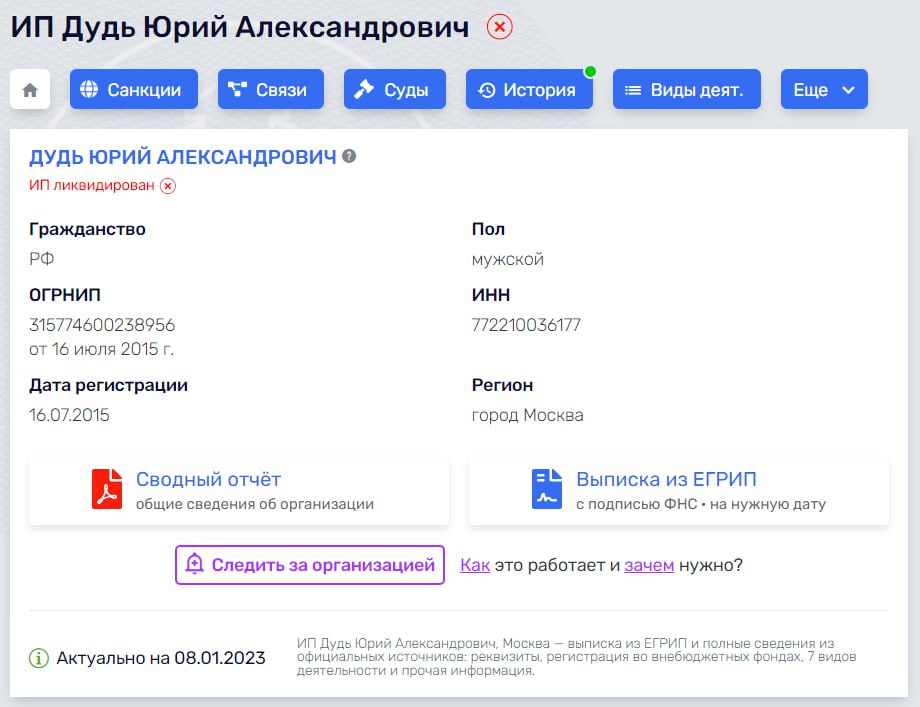Click the ДУДЬ ЮРИЙ АЛЕКСАНДРОВИЧ heading link
Screen dimensions: 920x707
click(x=182, y=157)
